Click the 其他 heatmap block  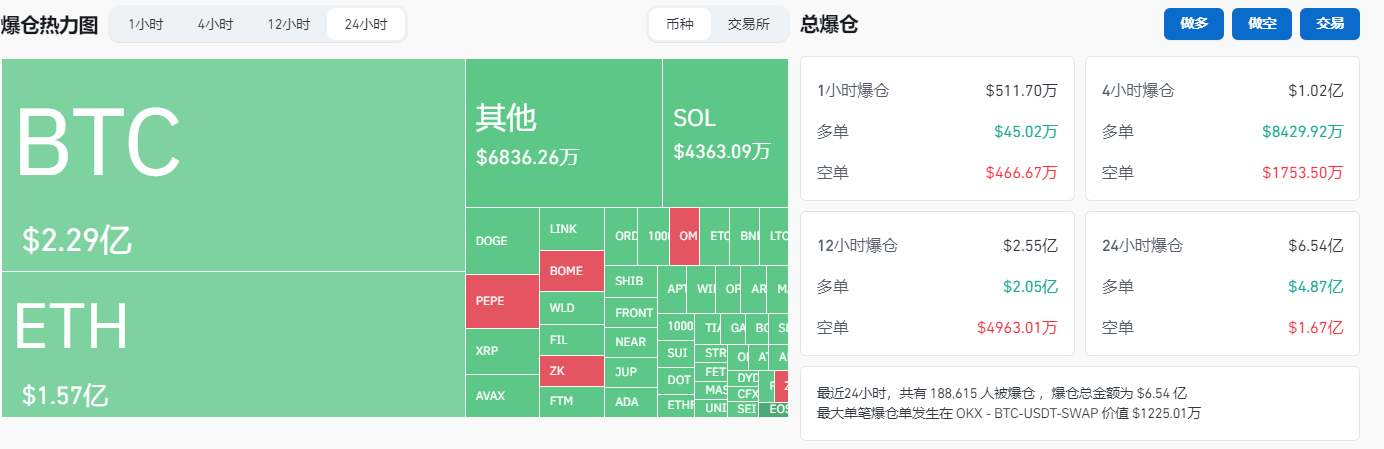click(564, 132)
